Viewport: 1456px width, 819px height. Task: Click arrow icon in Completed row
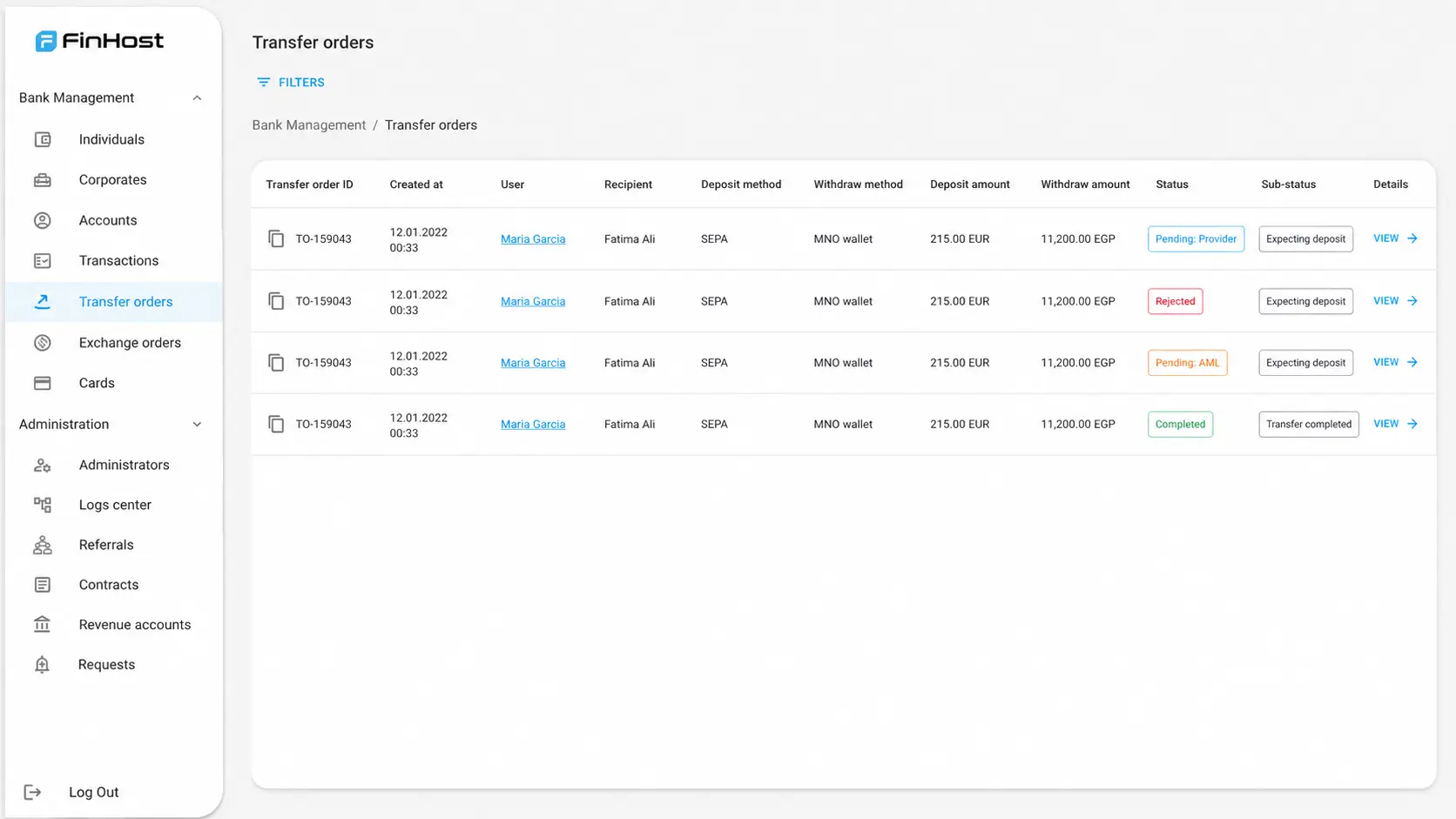point(1412,424)
